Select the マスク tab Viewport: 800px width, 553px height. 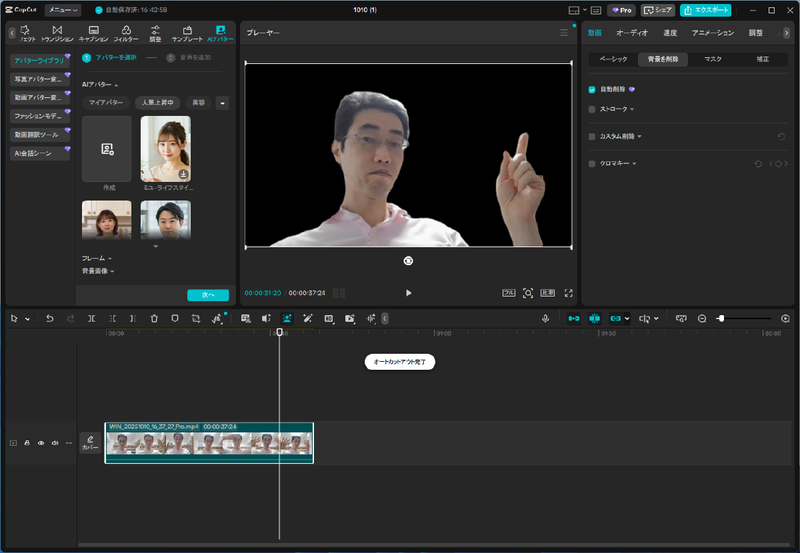[x=712, y=60]
